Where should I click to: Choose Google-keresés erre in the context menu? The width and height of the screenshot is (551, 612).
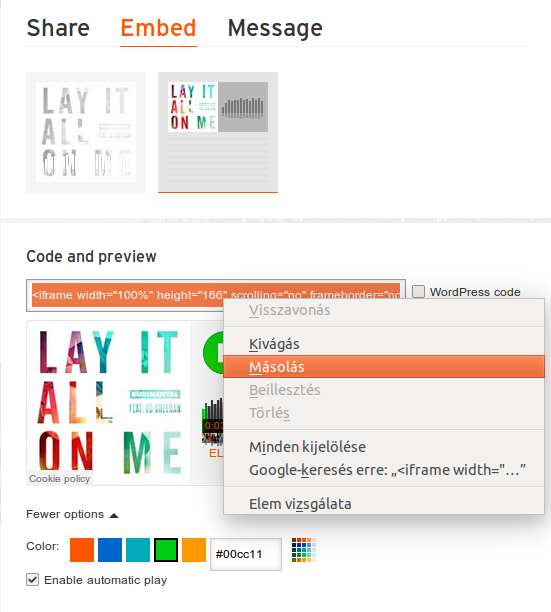(384, 470)
